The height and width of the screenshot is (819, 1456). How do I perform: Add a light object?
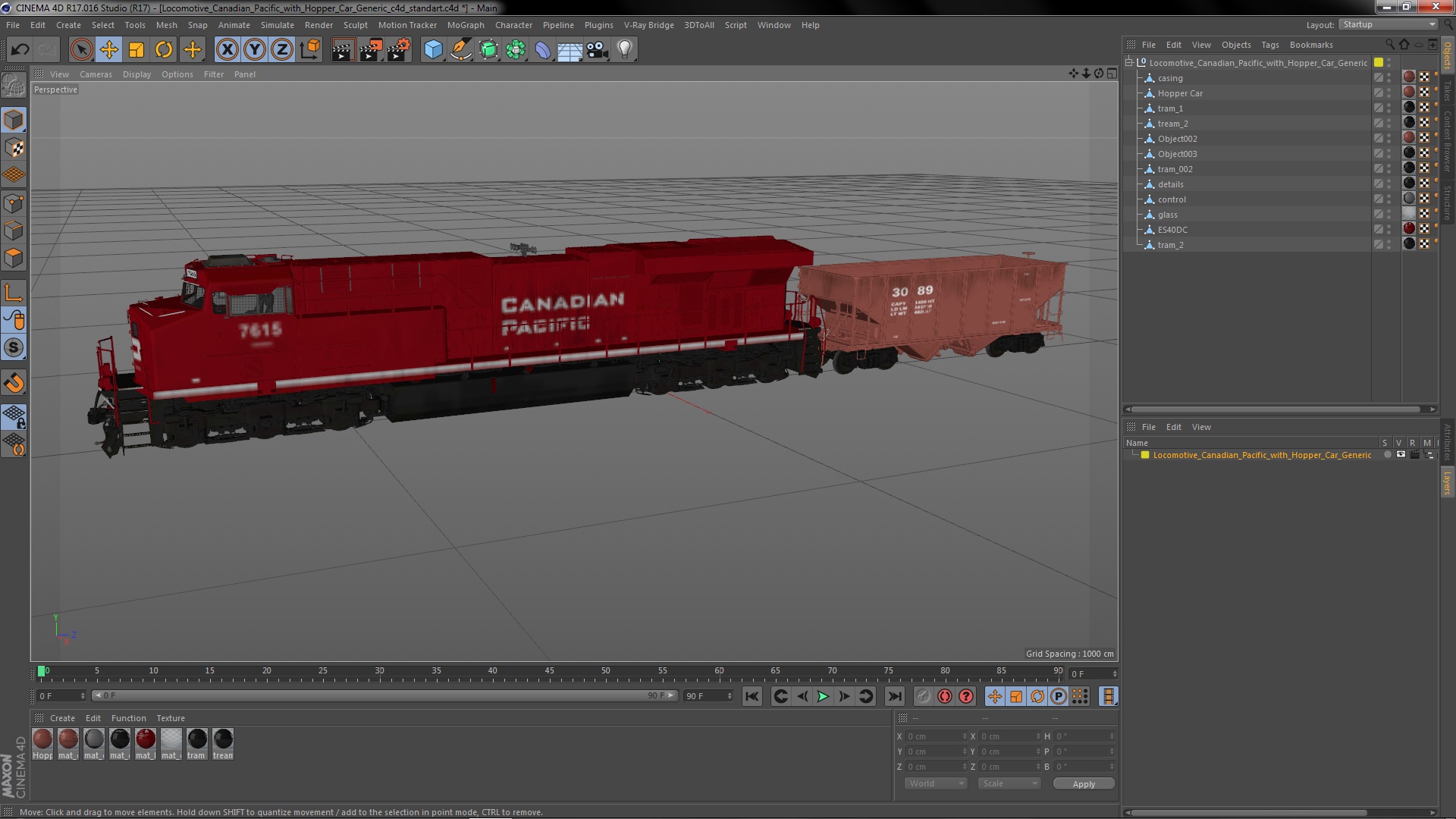click(x=625, y=50)
